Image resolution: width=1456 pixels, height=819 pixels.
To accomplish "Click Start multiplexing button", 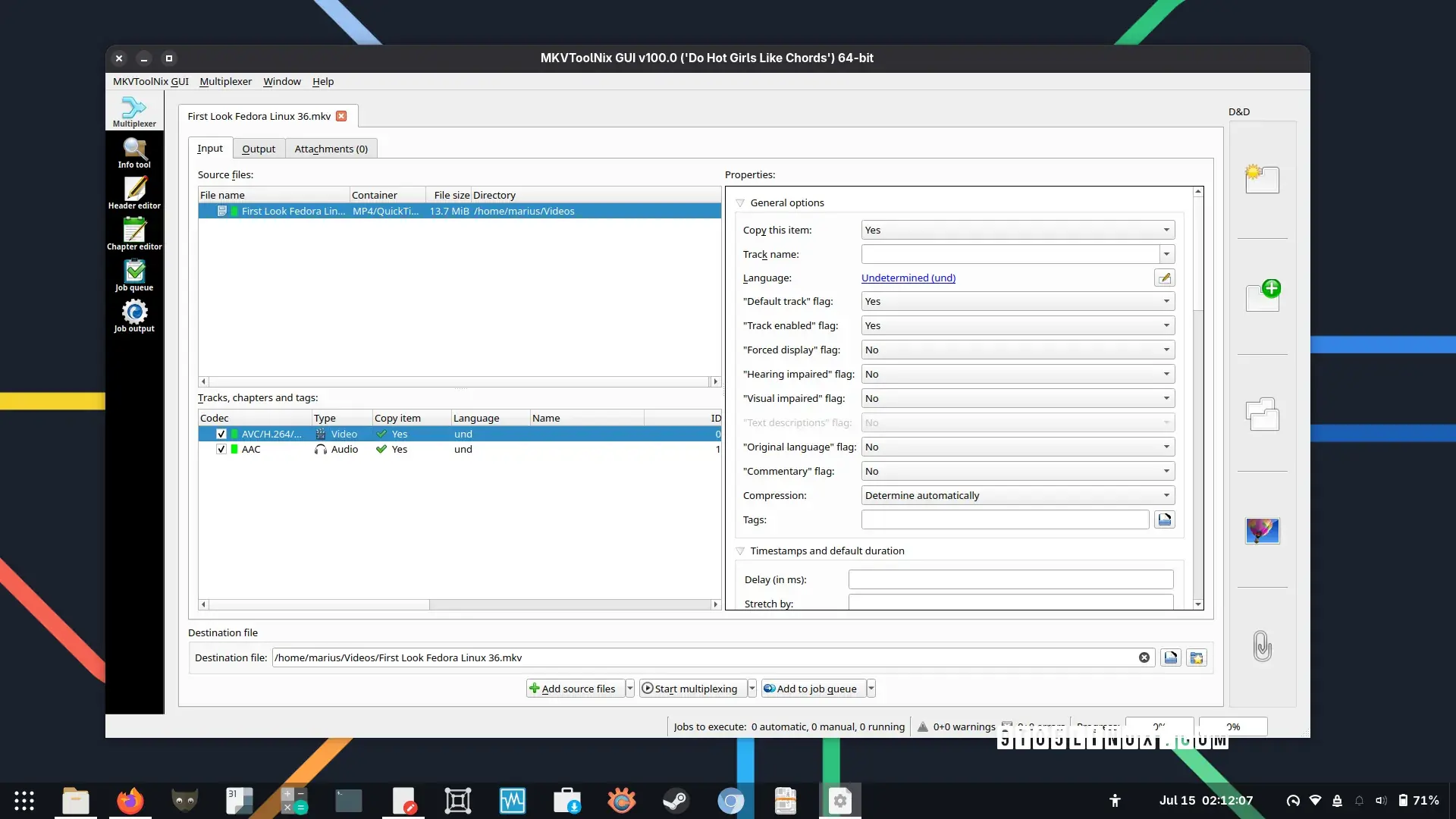I will tap(693, 689).
